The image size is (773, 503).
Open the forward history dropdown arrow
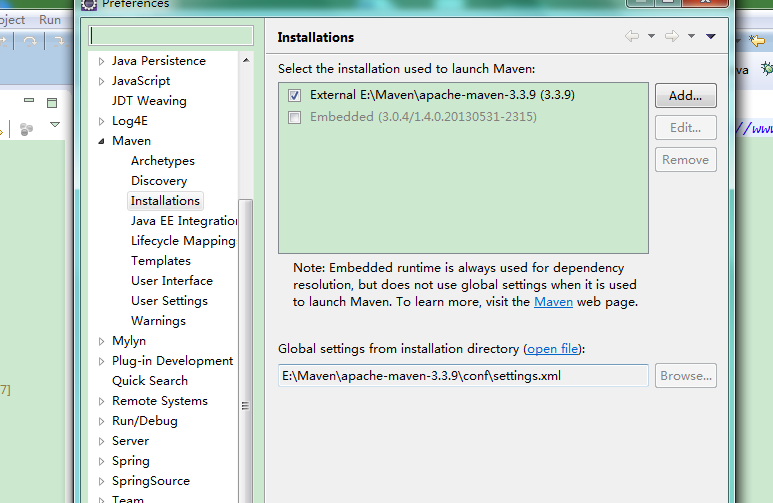[691, 36]
